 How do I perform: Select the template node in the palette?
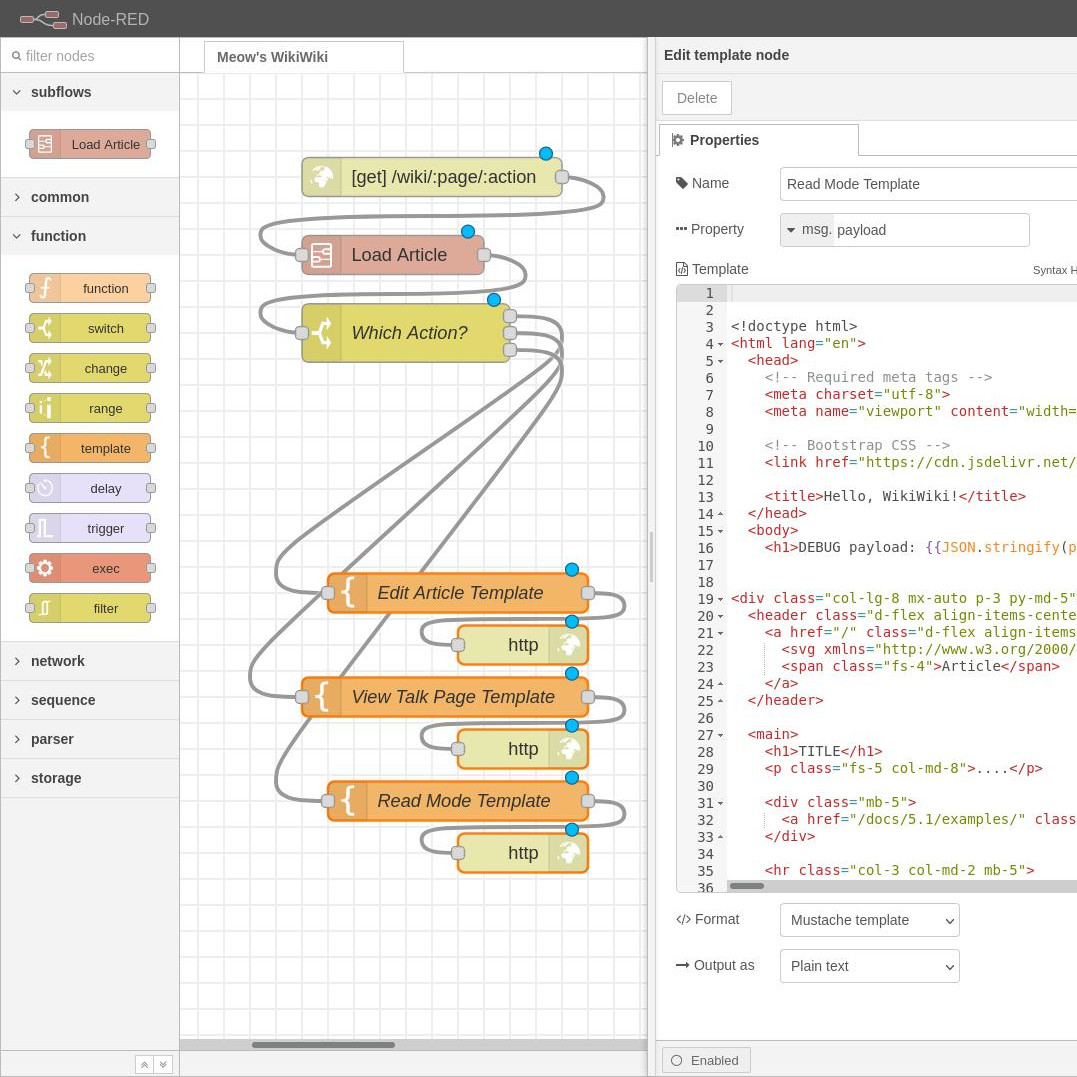coord(90,448)
